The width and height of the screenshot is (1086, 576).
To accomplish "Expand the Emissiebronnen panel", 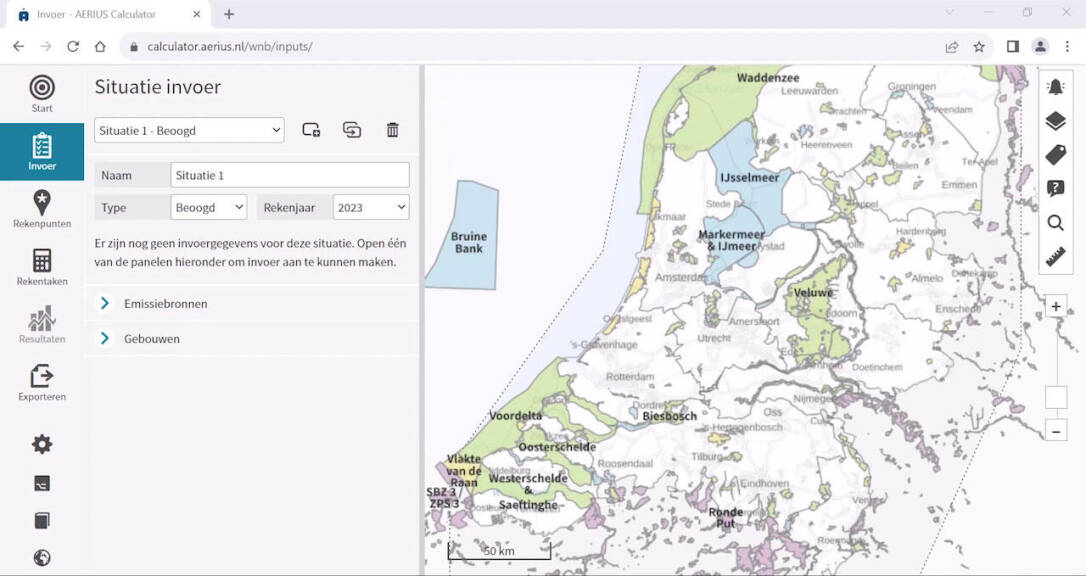I will click(x=165, y=303).
